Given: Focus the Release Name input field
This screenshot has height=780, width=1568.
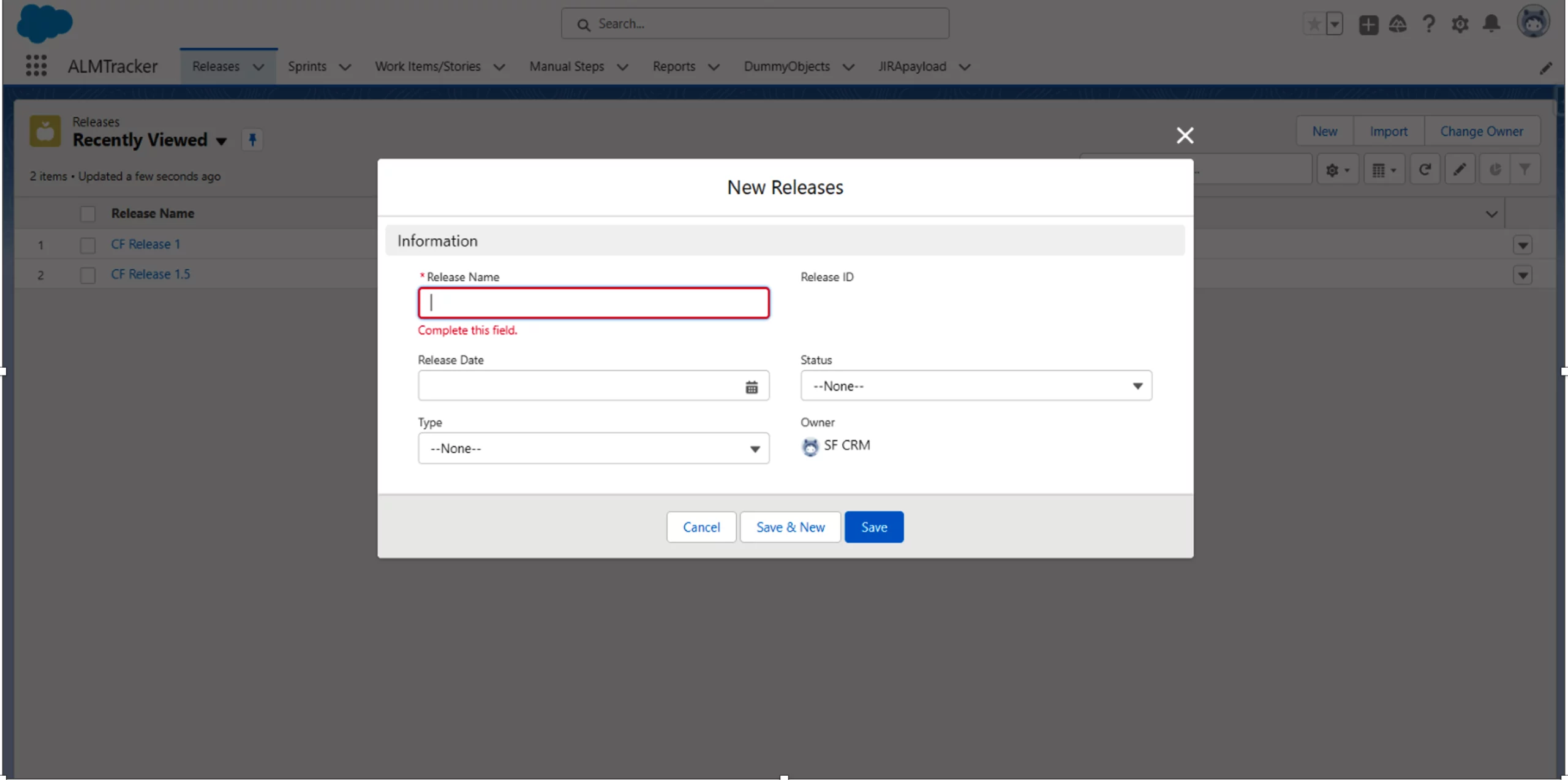Looking at the screenshot, I should coord(594,303).
